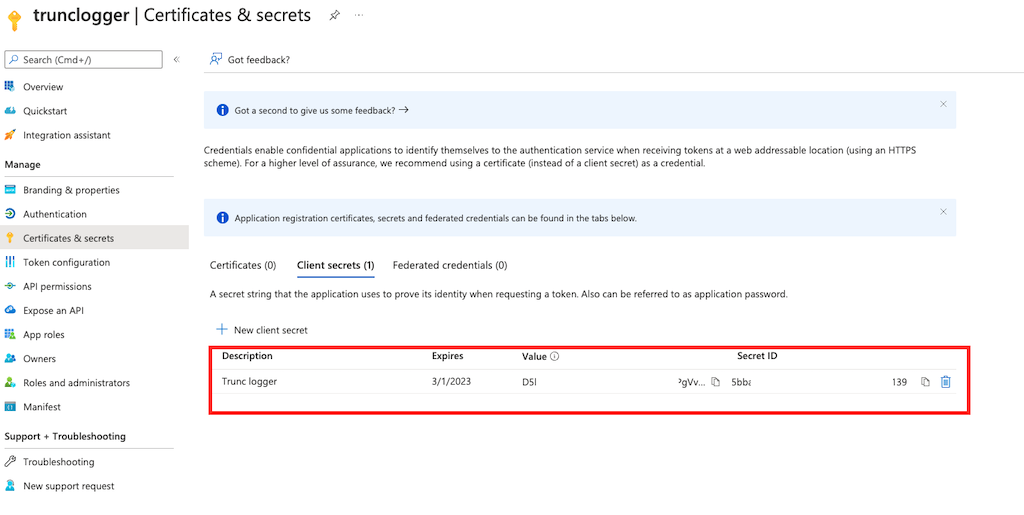This screenshot has width=1024, height=515.
Task: Dismiss the application registration info banner
Action: [943, 211]
